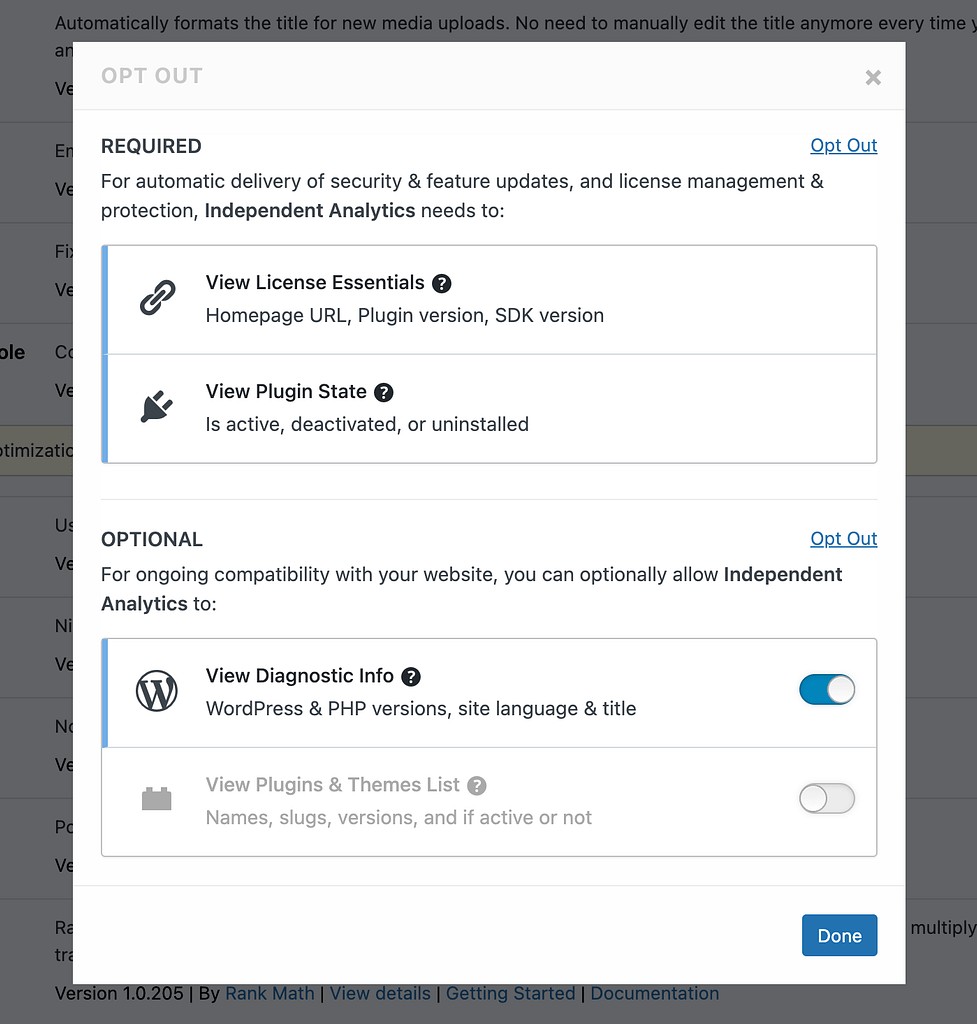The width and height of the screenshot is (977, 1024).
Task: Open help info for View Diagnostic Info
Action: [x=411, y=677]
